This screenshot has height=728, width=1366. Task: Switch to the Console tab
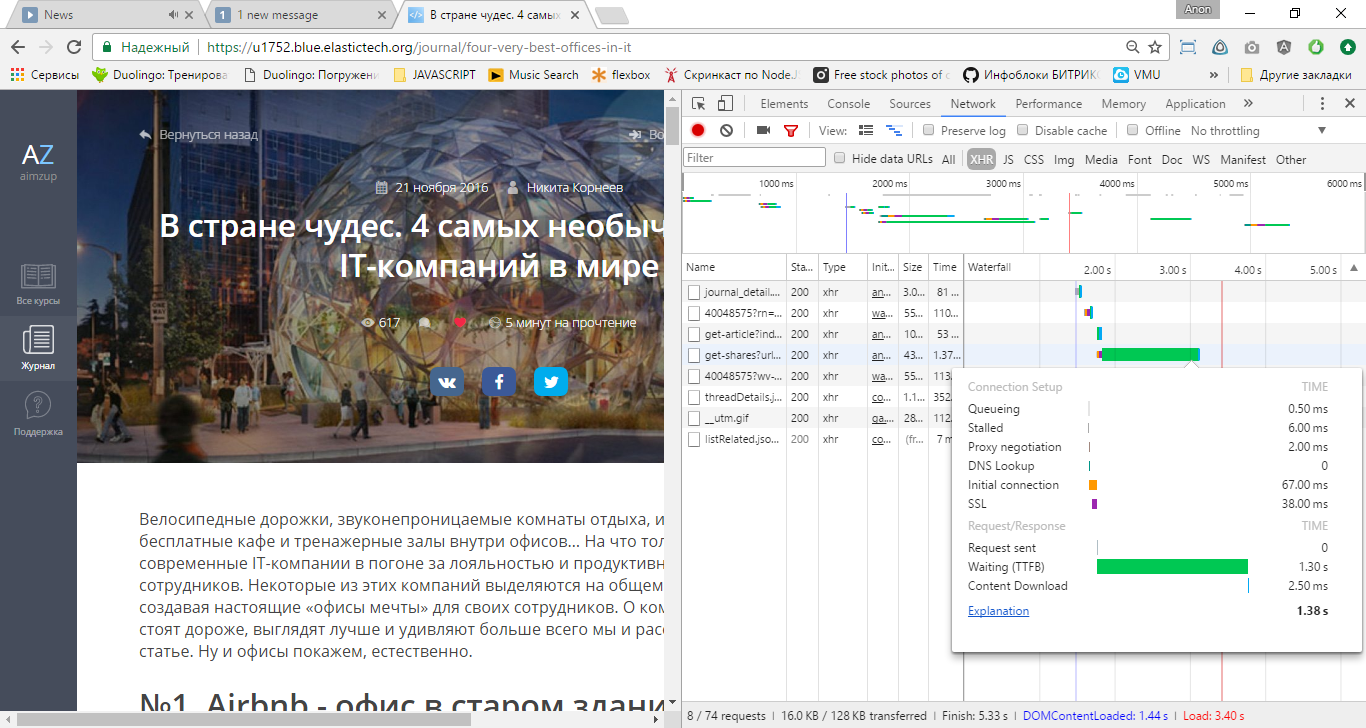click(848, 103)
